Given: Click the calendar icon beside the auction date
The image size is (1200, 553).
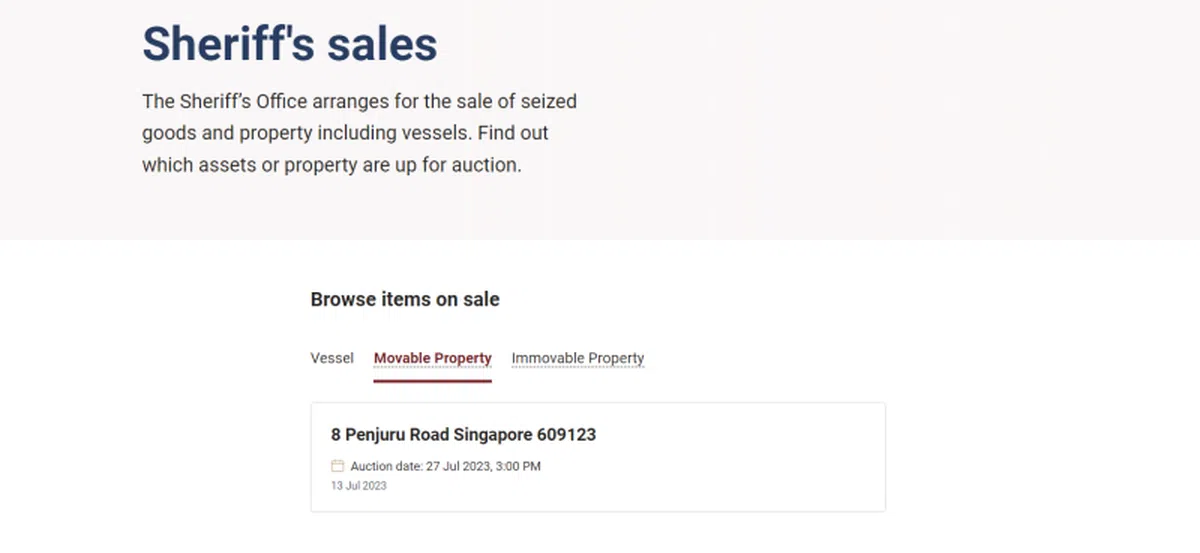Looking at the screenshot, I should pyautogui.click(x=337, y=466).
